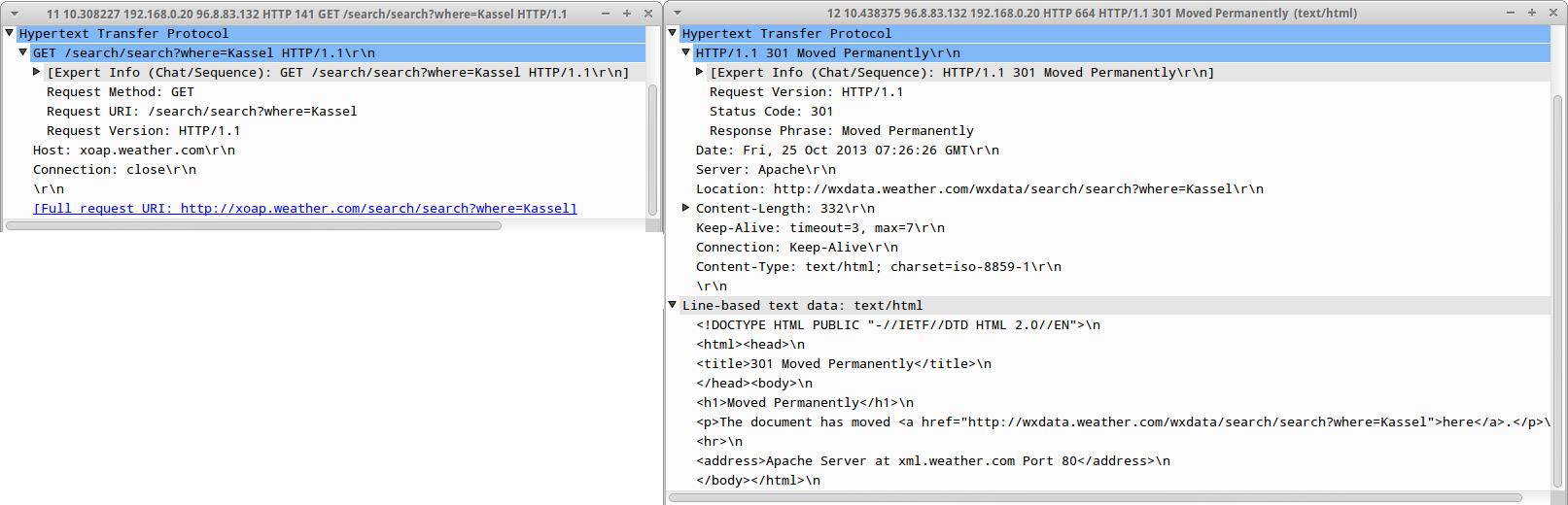
Task: Click the right window vertical scrollbar
Action: pos(1557,291)
